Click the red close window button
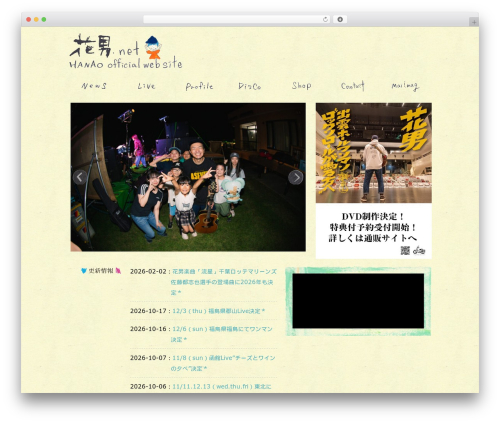Screen dimensions: 500x423 (29, 19)
